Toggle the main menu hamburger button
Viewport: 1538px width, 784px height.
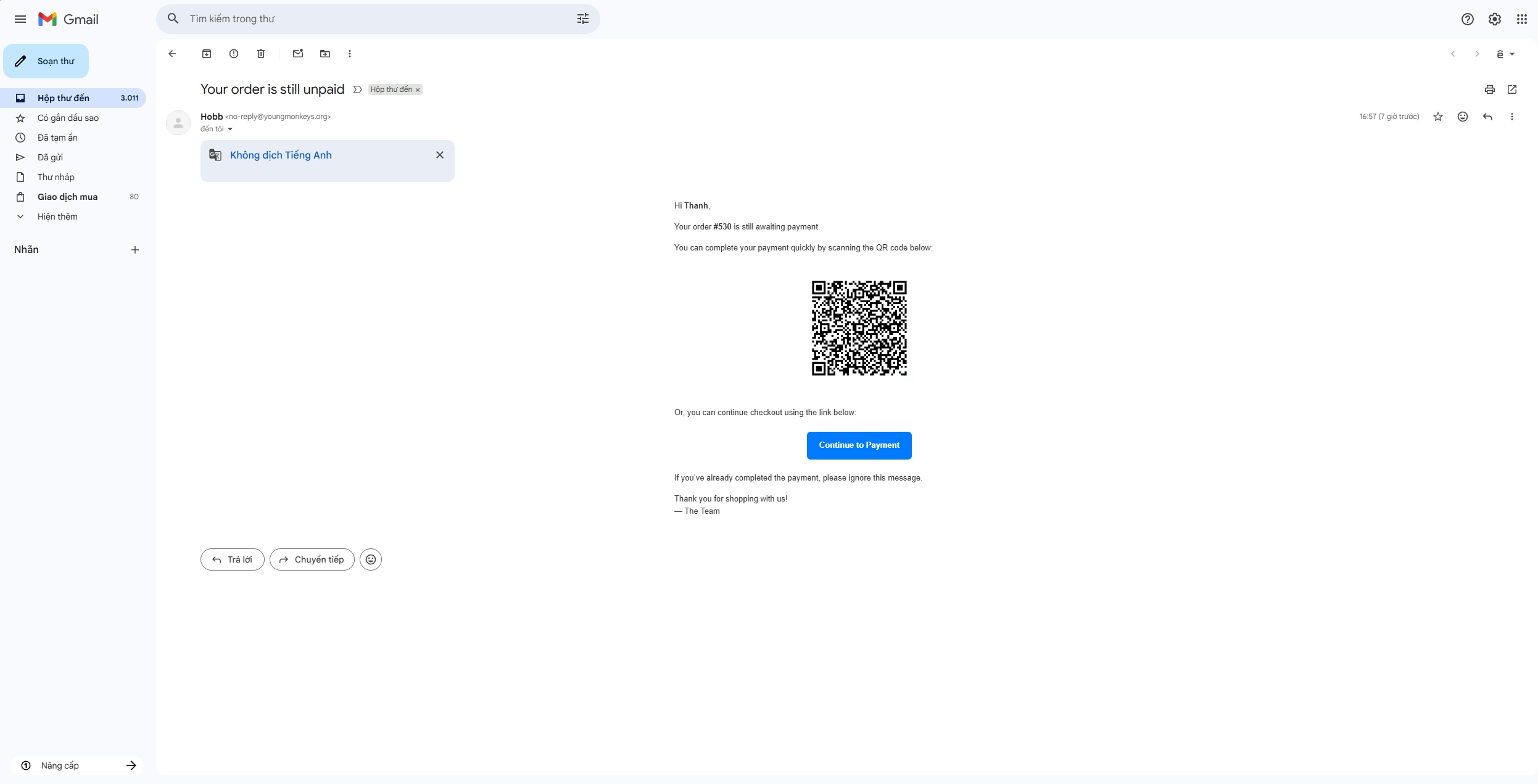(20, 19)
